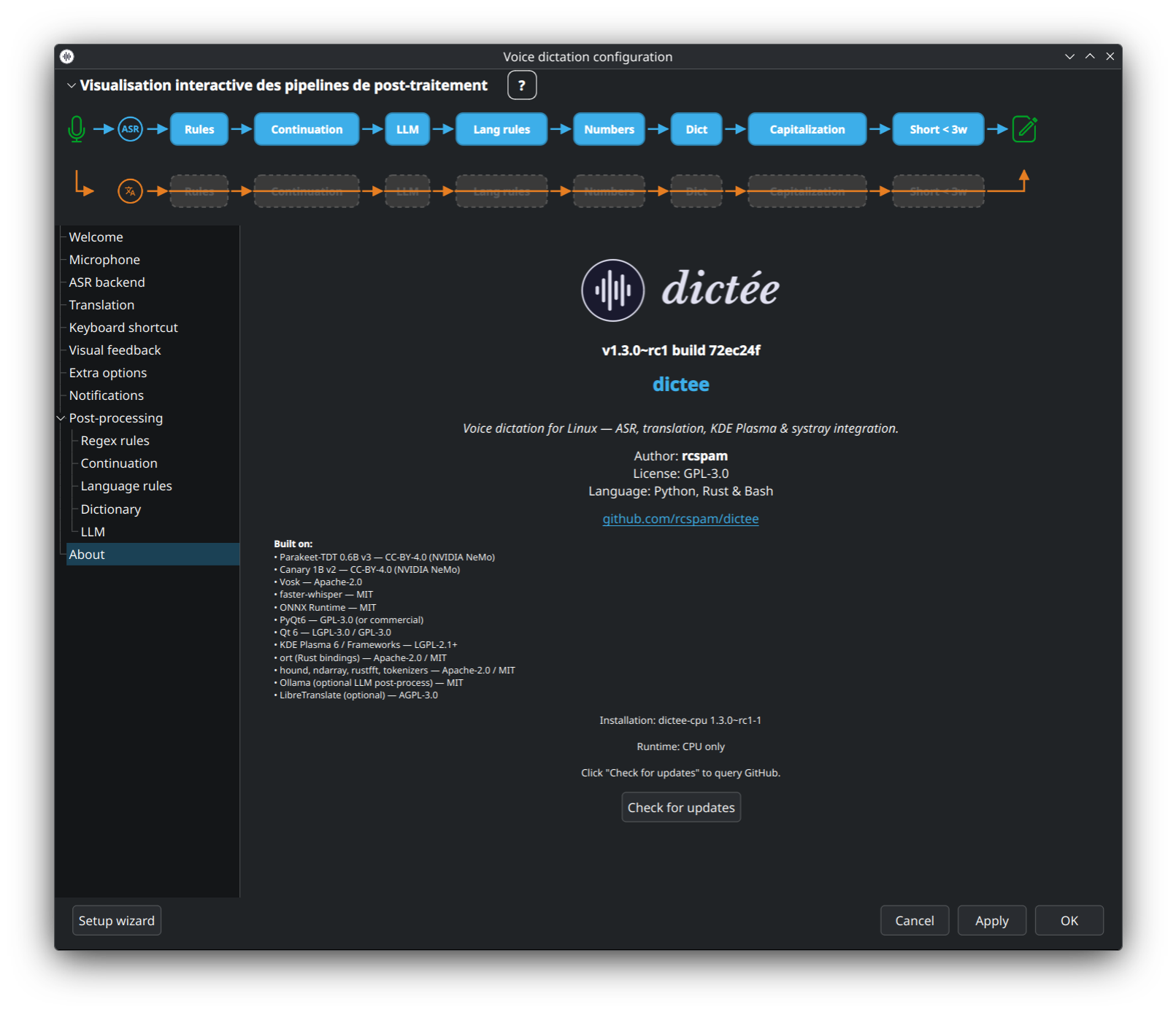Toggle the blue Numbers pipeline step

pyautogui.click(x=610, y=129)
